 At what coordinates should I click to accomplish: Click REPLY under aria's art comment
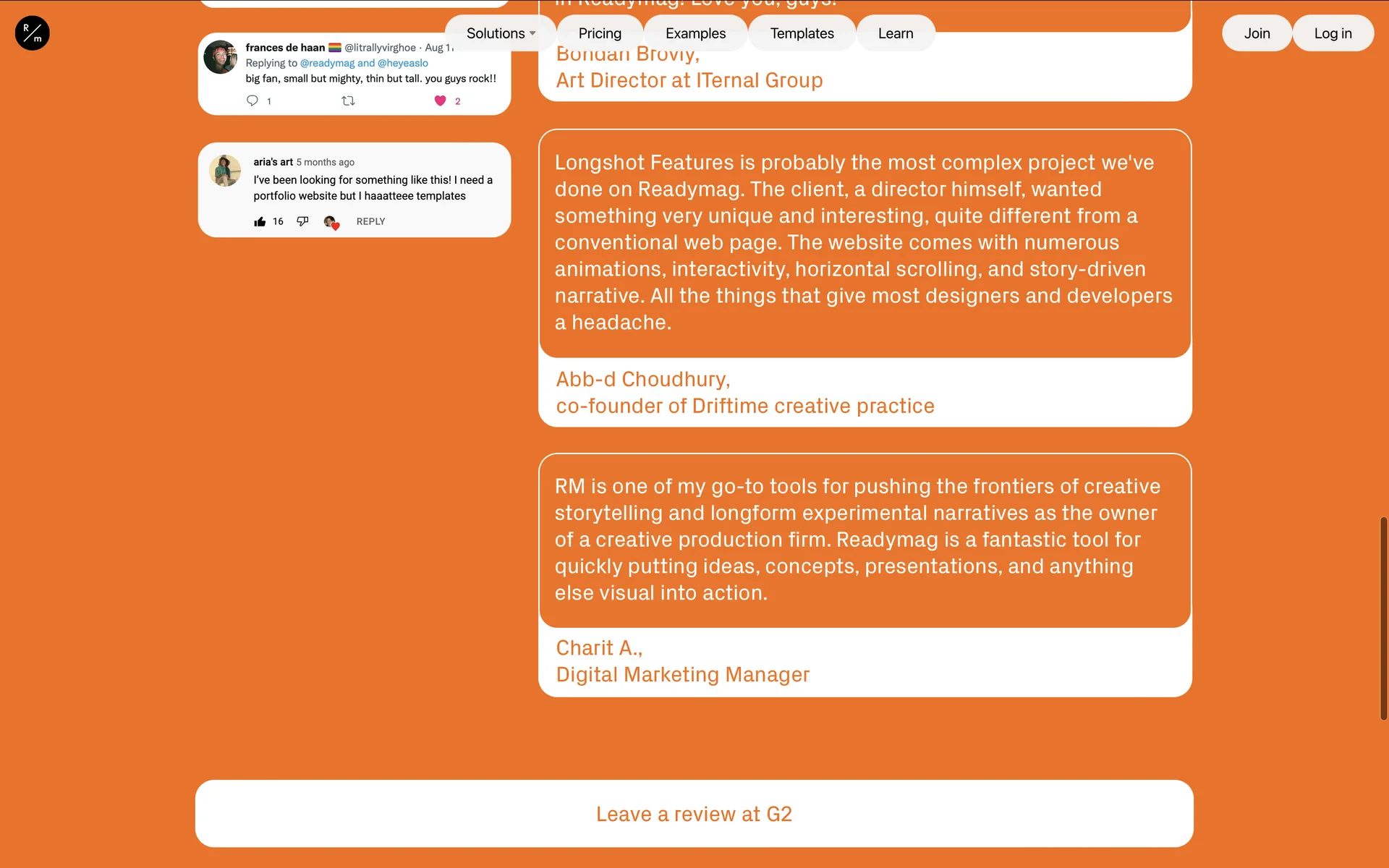pyautogui.click(x=370, y=221)
